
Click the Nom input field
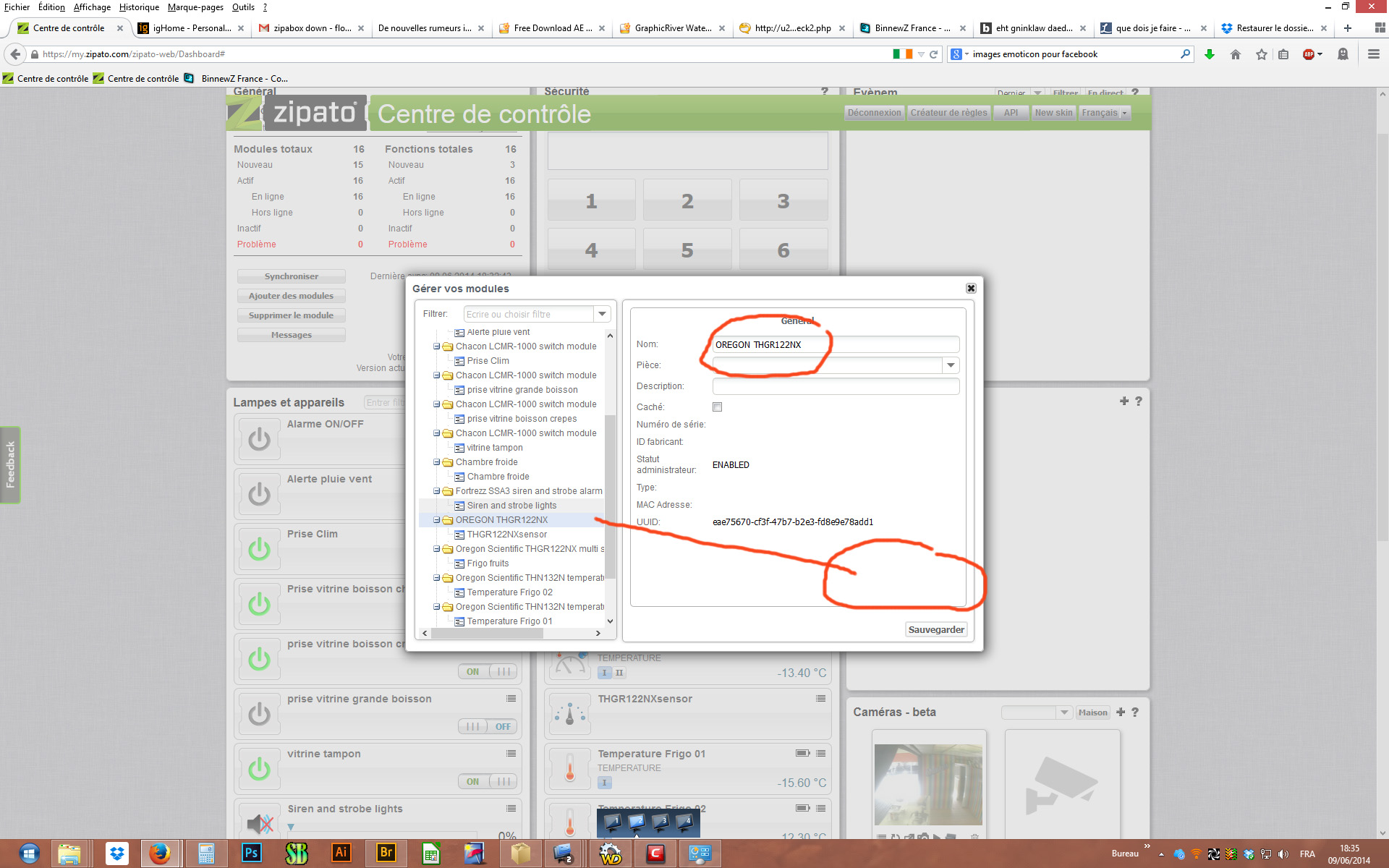pyautogui.click(x=836, y=344)
